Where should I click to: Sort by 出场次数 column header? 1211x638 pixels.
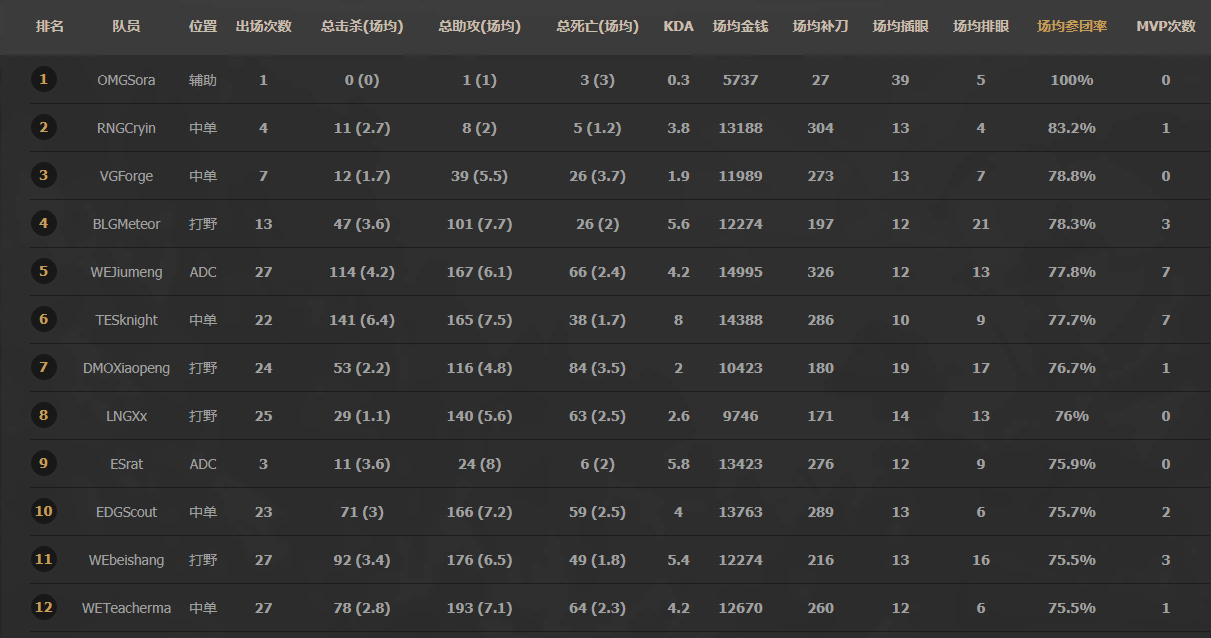[263, 27]
